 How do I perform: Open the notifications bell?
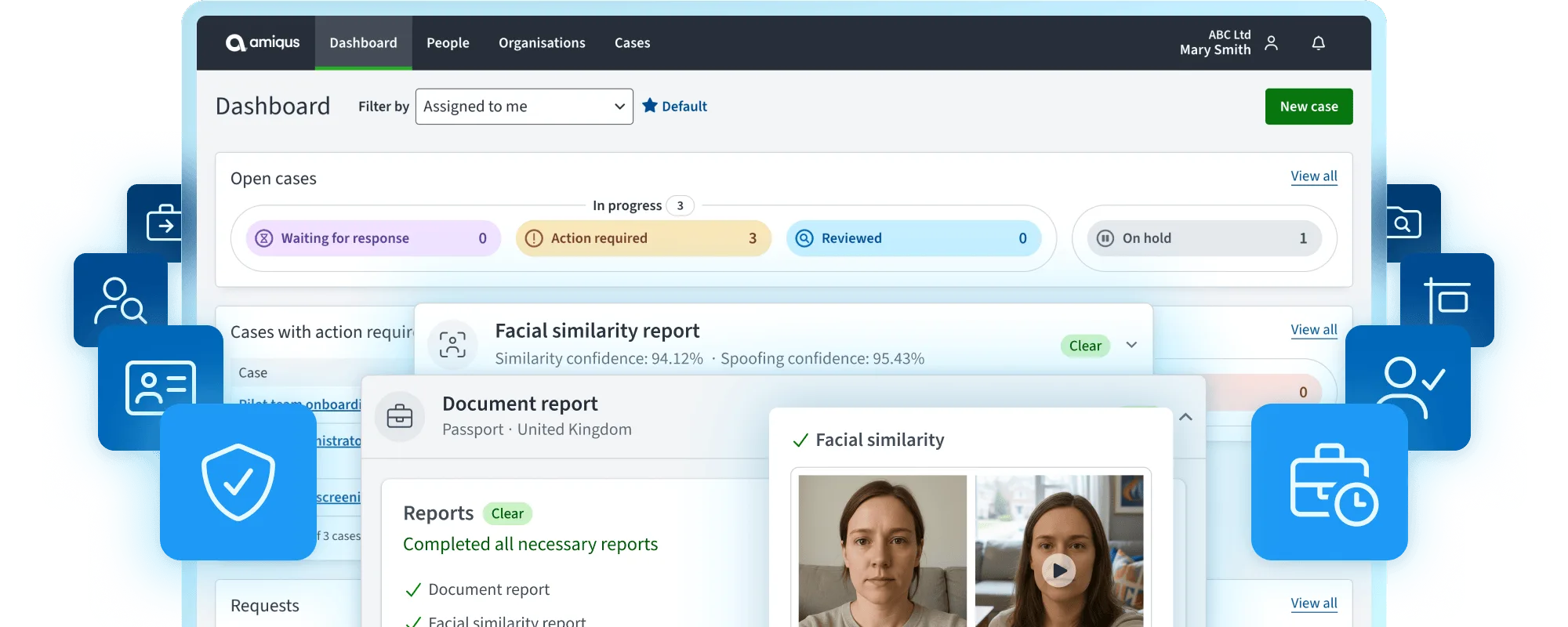pos(1319,43)
